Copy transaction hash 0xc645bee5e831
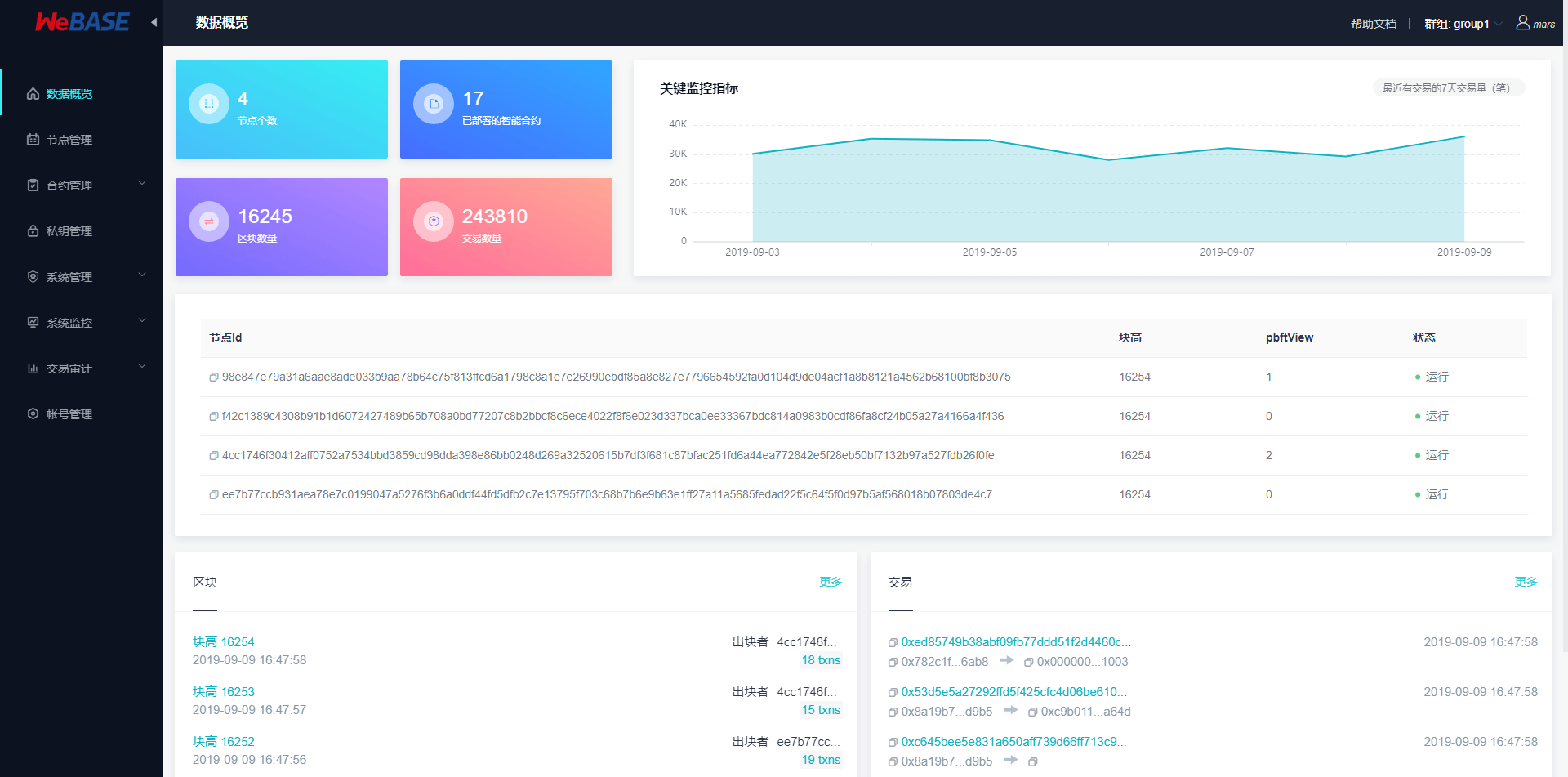The height and width of the screenshot is (777, 1568). [893, 743]
